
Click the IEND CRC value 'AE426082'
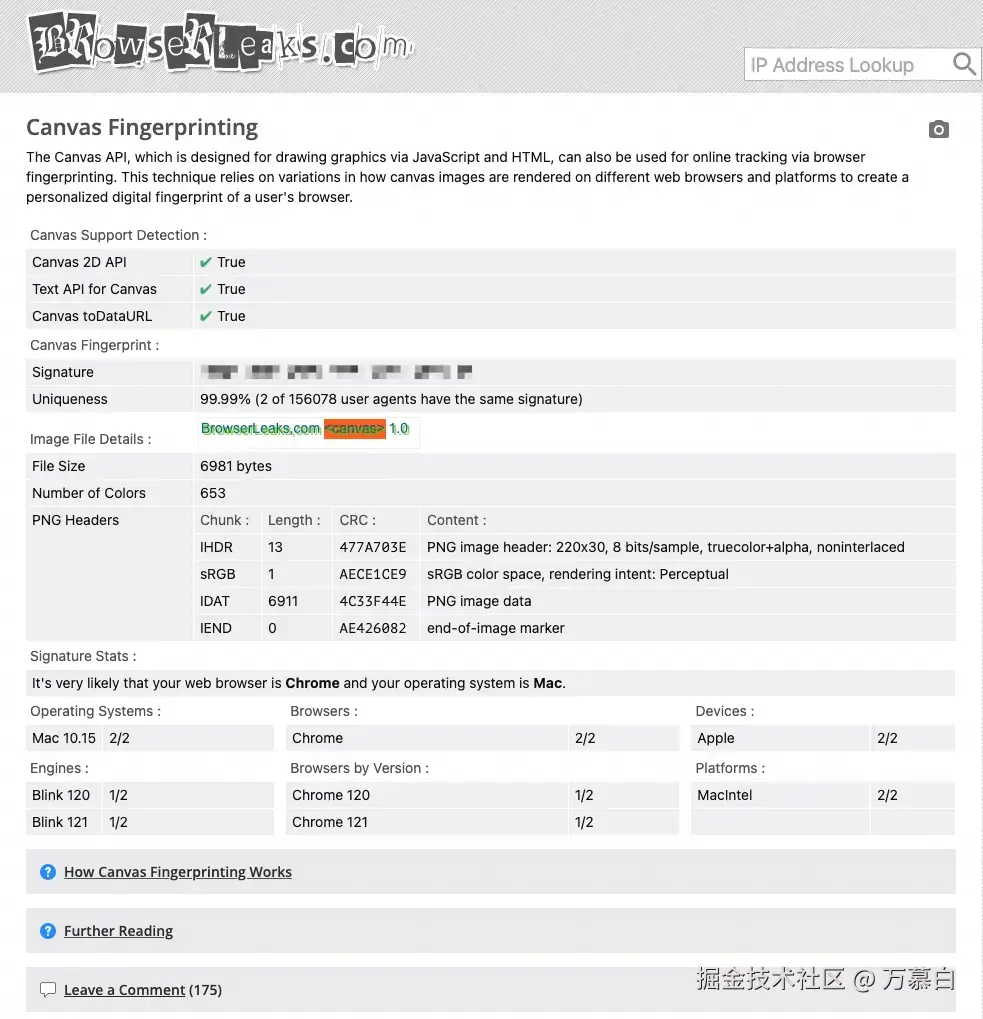click(x=373, y=628)
